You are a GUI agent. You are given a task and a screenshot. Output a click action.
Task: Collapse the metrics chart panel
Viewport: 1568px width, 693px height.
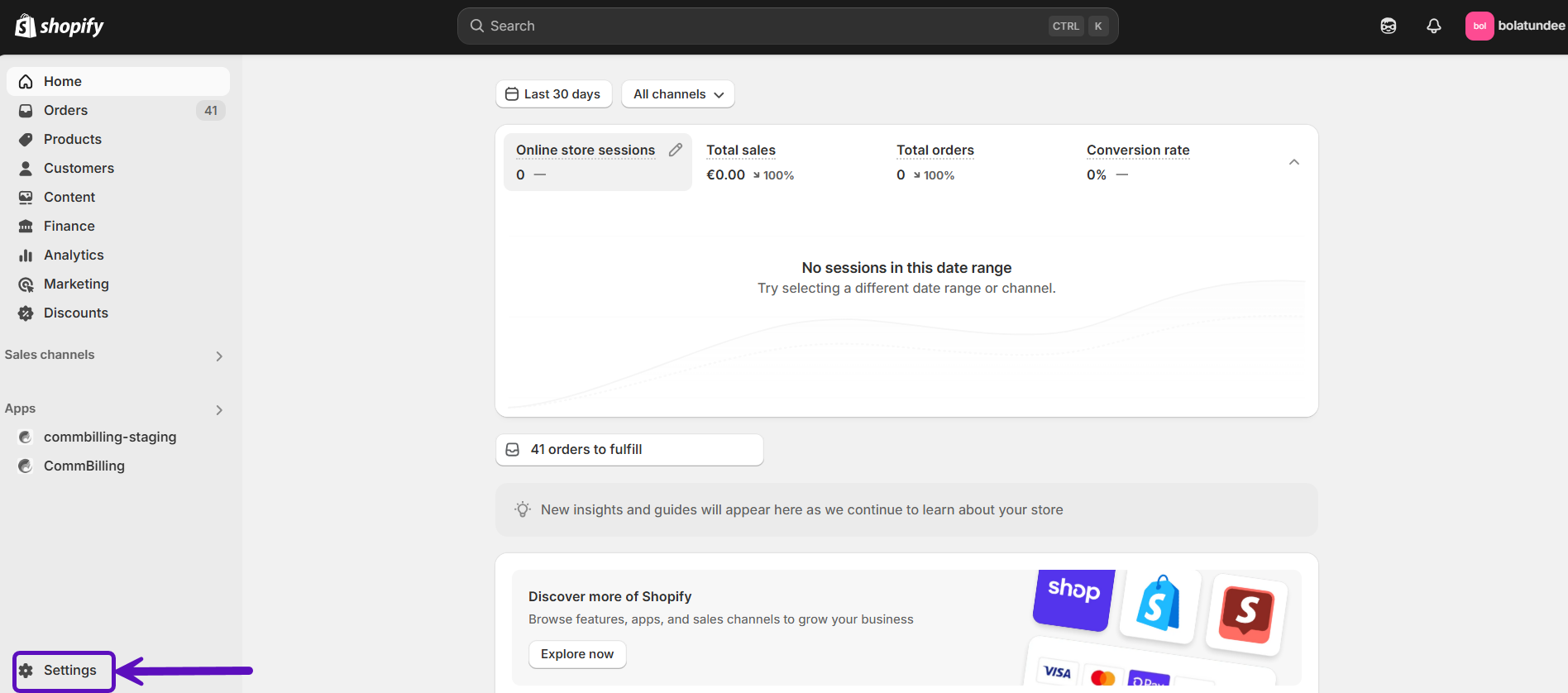coord(1293,162)
